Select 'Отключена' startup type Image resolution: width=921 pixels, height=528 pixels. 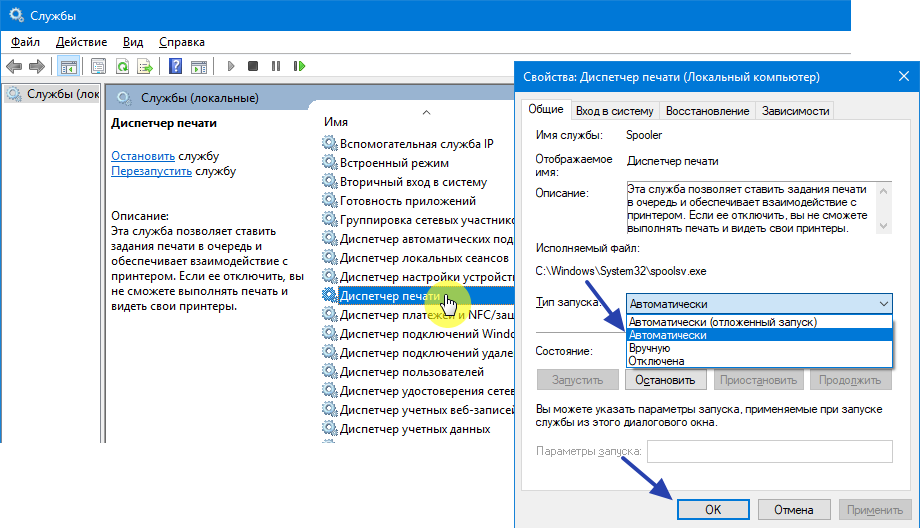click(x=656, y=361)
